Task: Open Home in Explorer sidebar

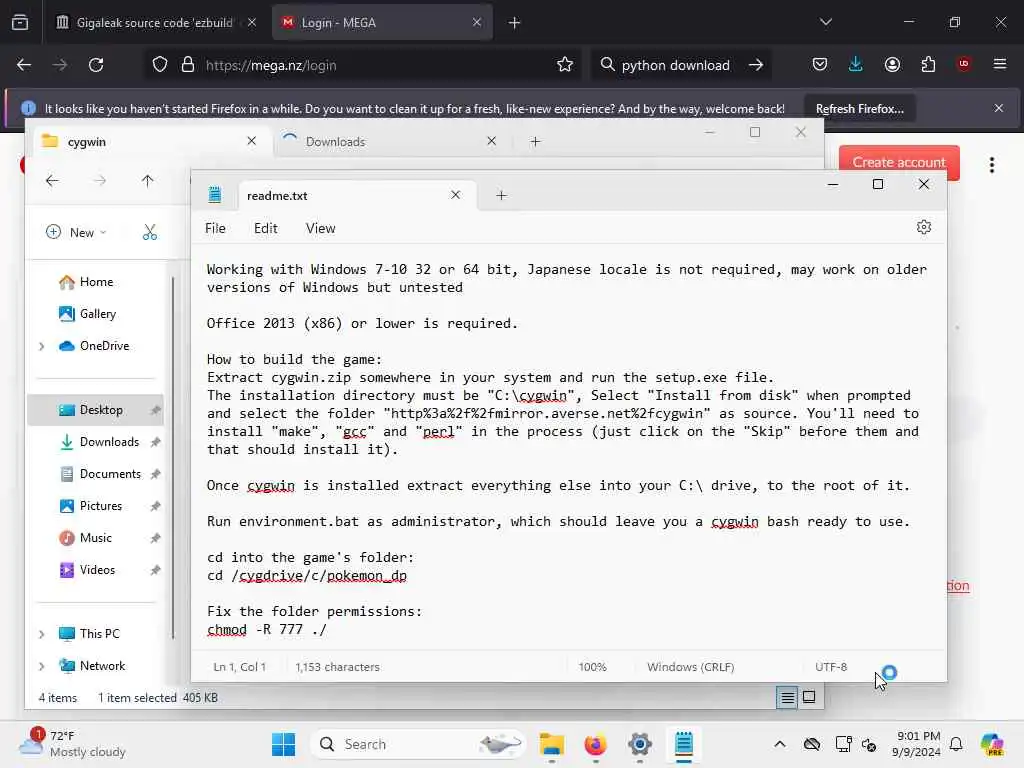Action: coord(95,281)
